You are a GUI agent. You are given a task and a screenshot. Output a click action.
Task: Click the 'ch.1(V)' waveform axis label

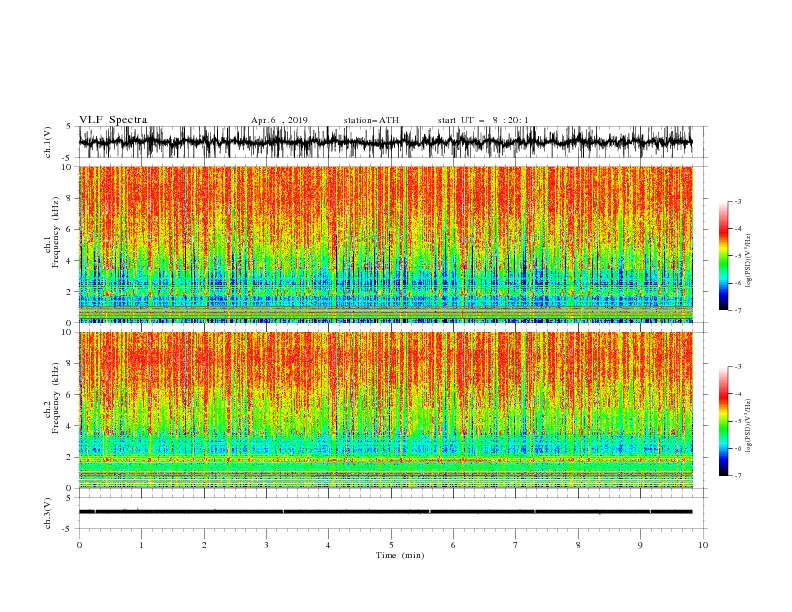[x=48, y=142]
